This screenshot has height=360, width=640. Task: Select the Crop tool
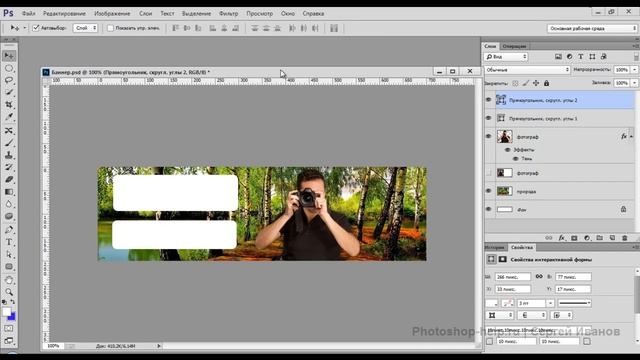point(9,105)
